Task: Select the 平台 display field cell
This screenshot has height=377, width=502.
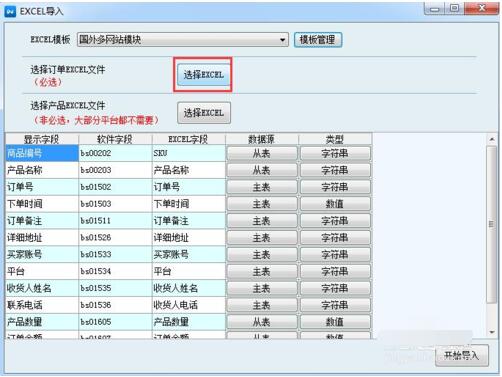Action: [x=42, y=271]
